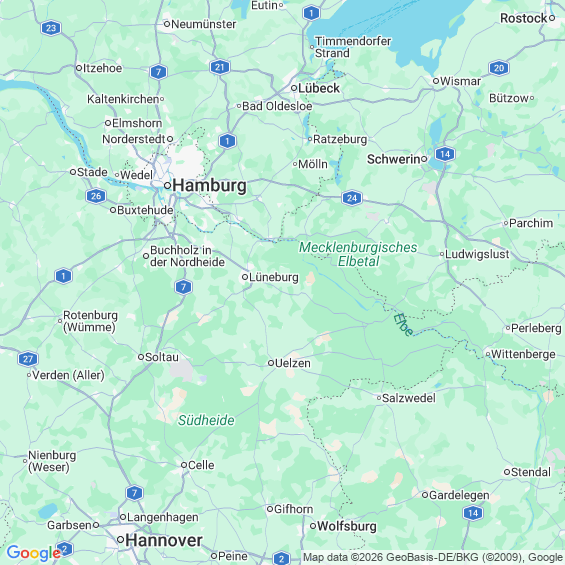Image resolution: width=565 pixels, height=565 pixels.
Task: Click the highway 23 shield icon
Action: [51, 28]
